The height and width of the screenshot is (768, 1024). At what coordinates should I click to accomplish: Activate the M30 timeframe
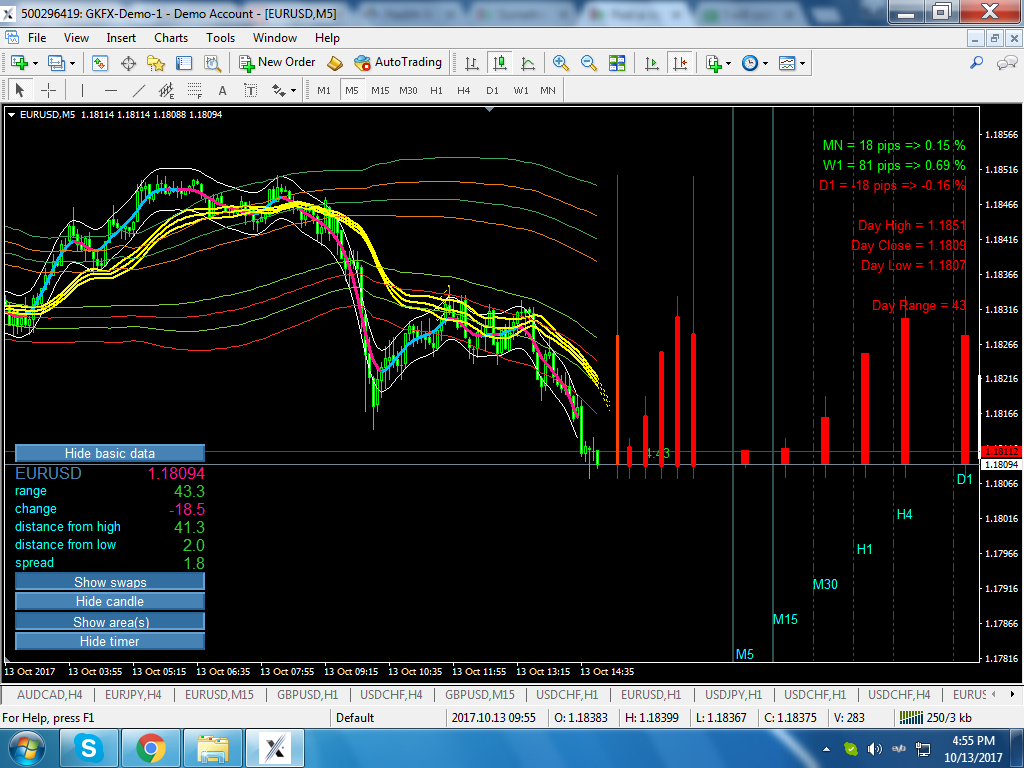tap(408, 90)
